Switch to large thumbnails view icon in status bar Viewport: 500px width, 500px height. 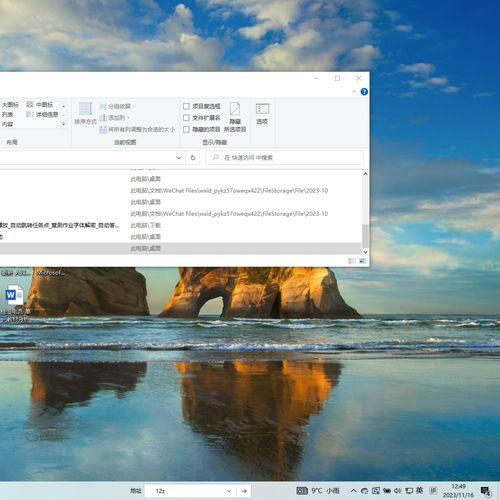(x=362, y=261)
